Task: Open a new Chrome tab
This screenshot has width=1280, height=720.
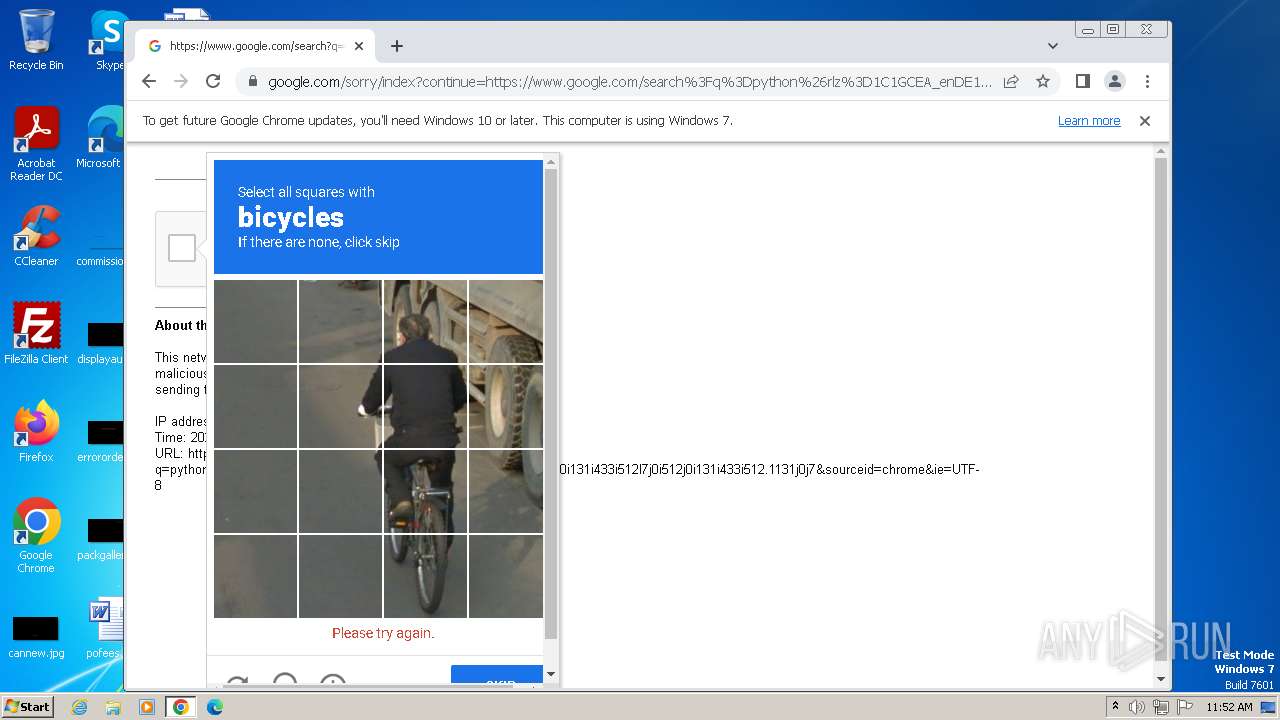Action: [x=397, y=46]
